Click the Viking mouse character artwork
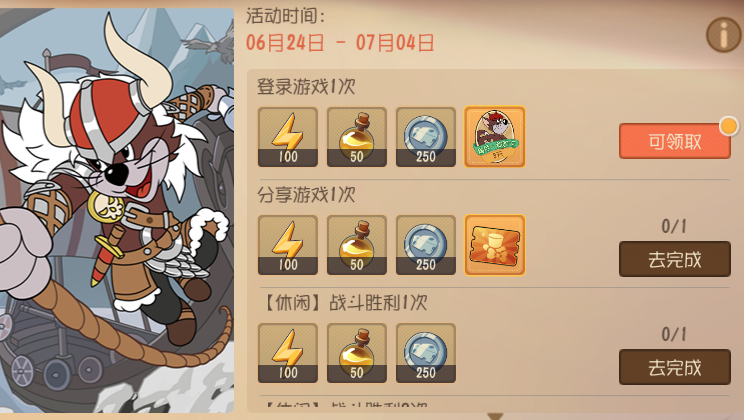This screenshot has width=744, height=420. [117, 210]
